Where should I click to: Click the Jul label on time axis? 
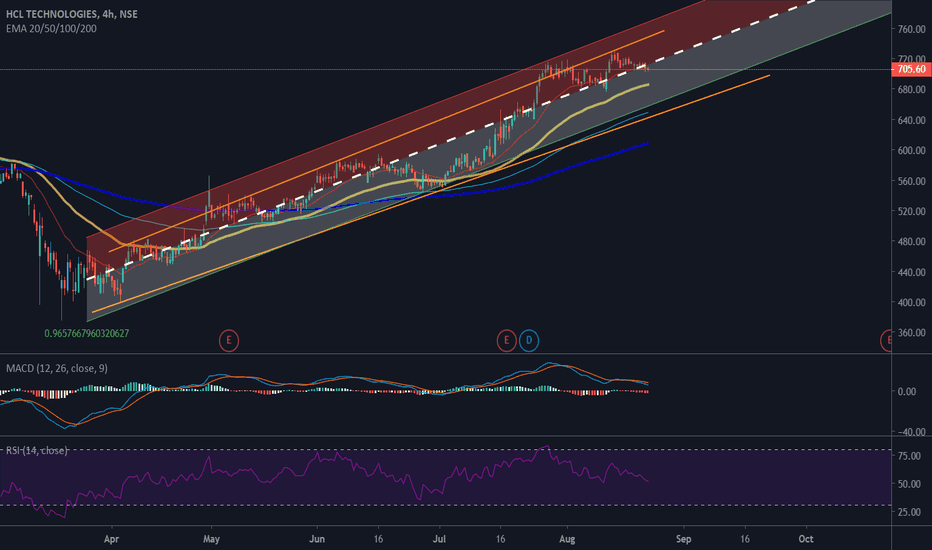click(x=439, y=539)
